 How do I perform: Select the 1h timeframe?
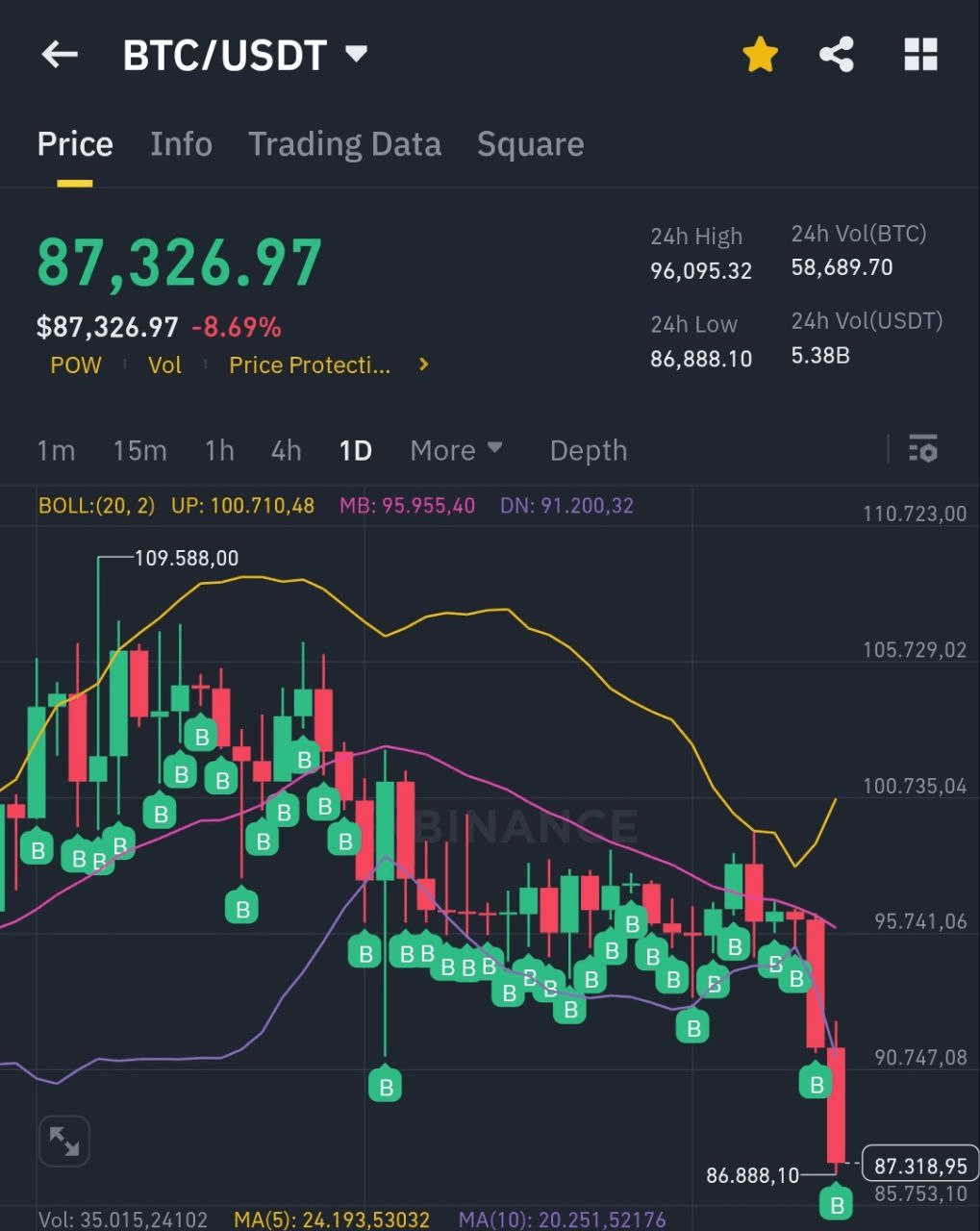click(x=219, y=450)
